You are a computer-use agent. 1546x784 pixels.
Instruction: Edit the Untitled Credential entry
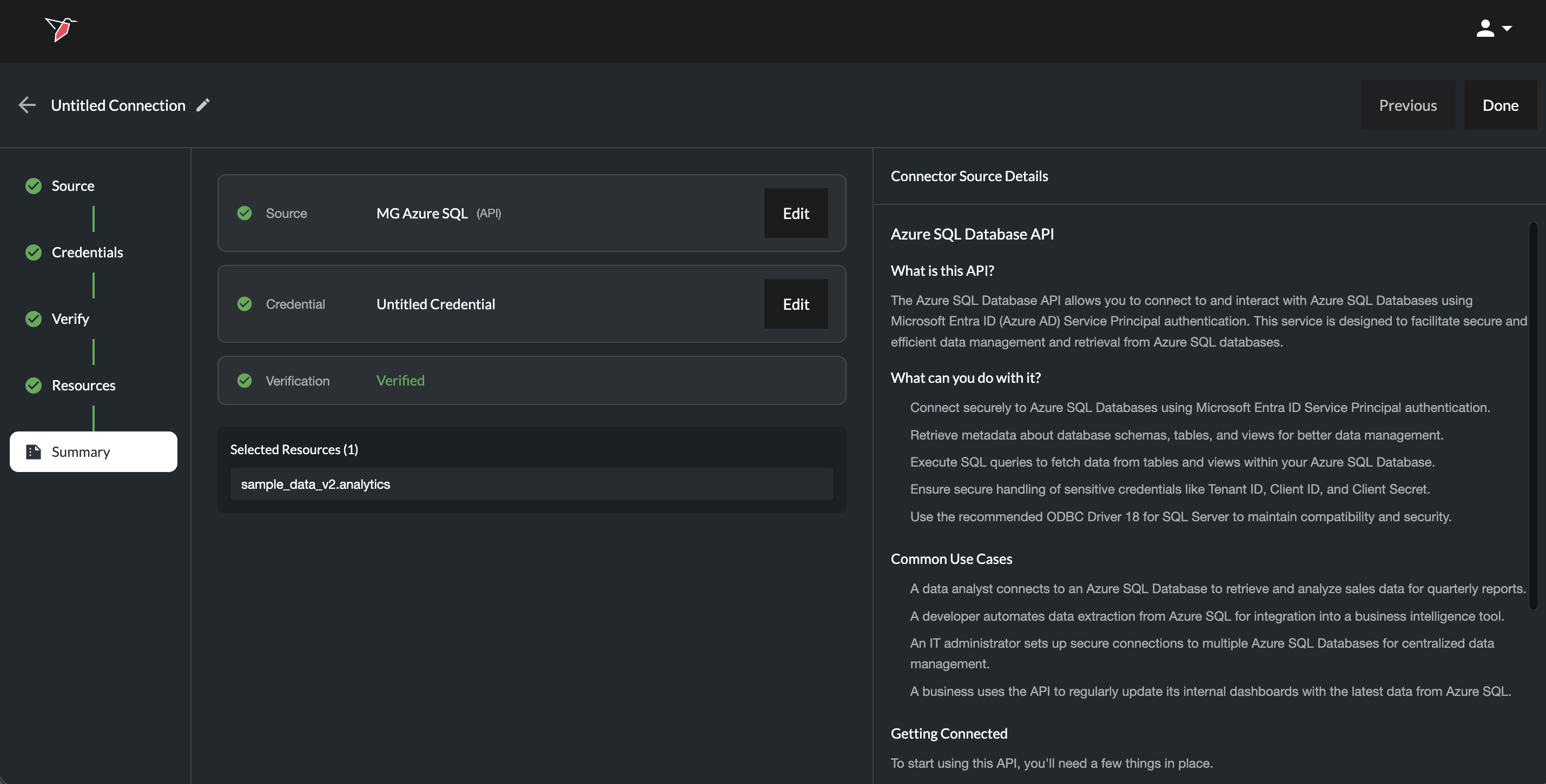(x=795, y=304)
